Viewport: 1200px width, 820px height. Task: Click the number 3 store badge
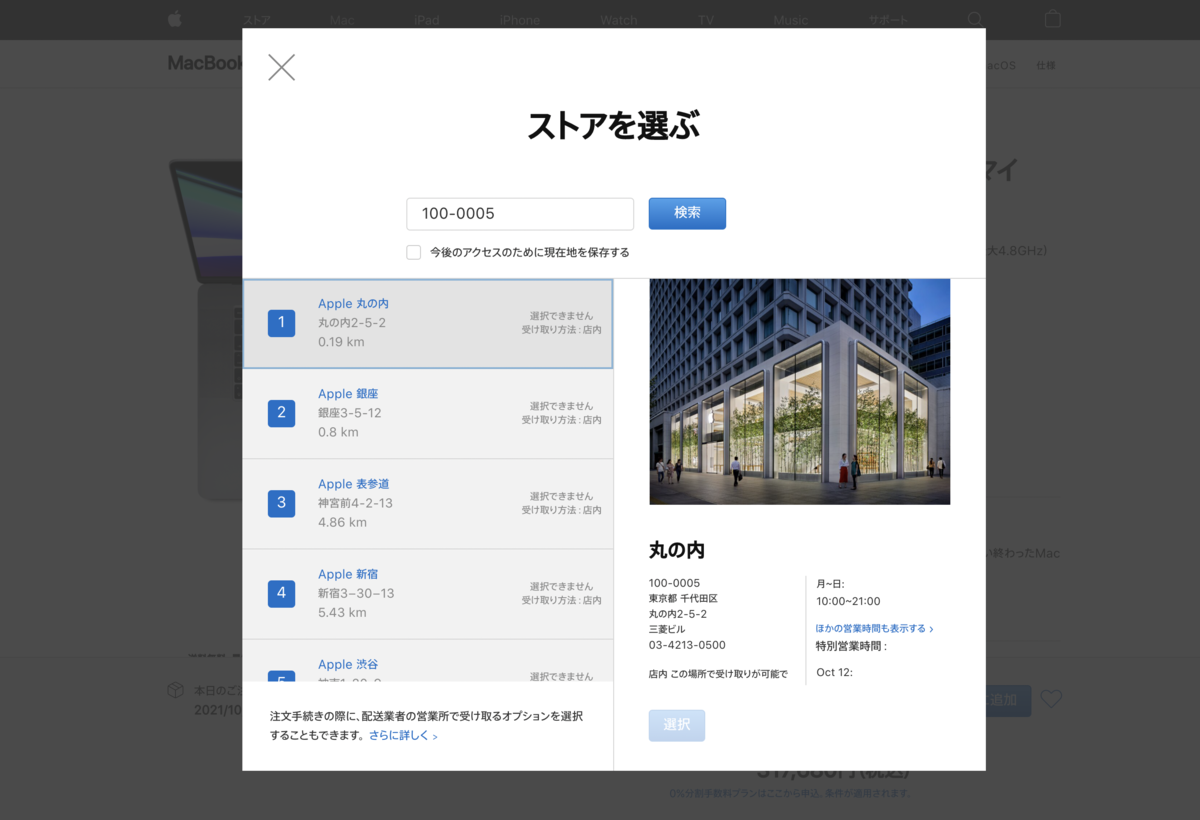click(x=281, y=503)
